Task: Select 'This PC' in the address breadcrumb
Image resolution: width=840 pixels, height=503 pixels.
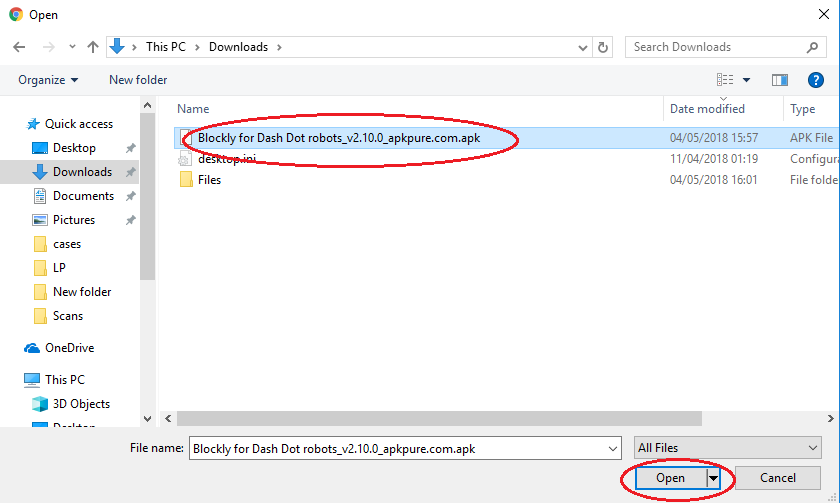Action: pos(166,47)
